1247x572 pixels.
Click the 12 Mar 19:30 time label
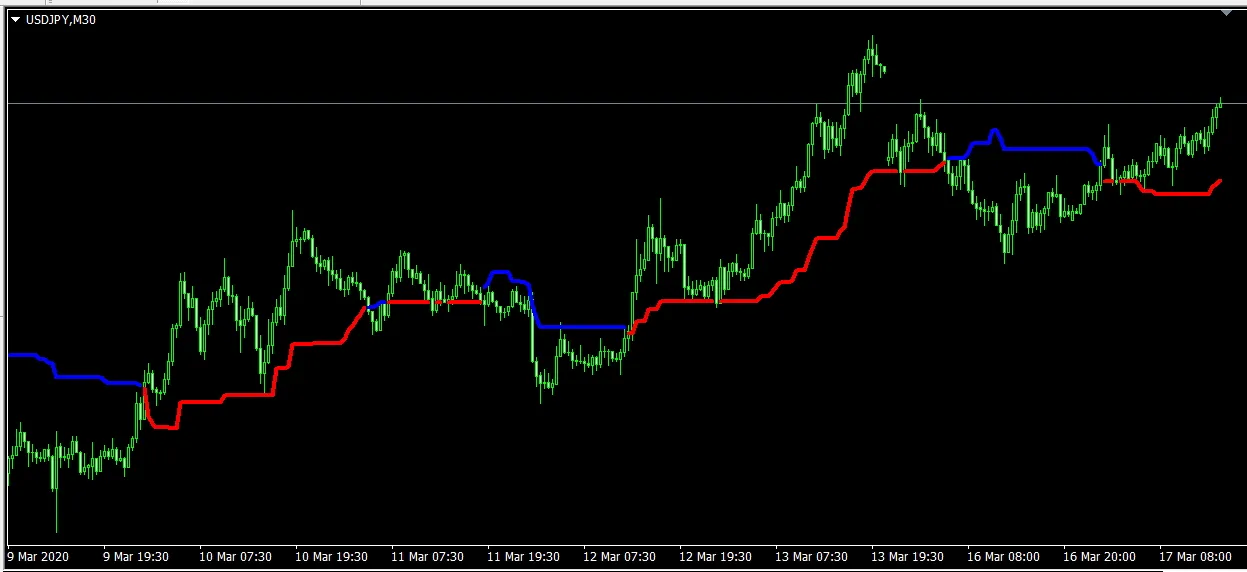[715, 556]
